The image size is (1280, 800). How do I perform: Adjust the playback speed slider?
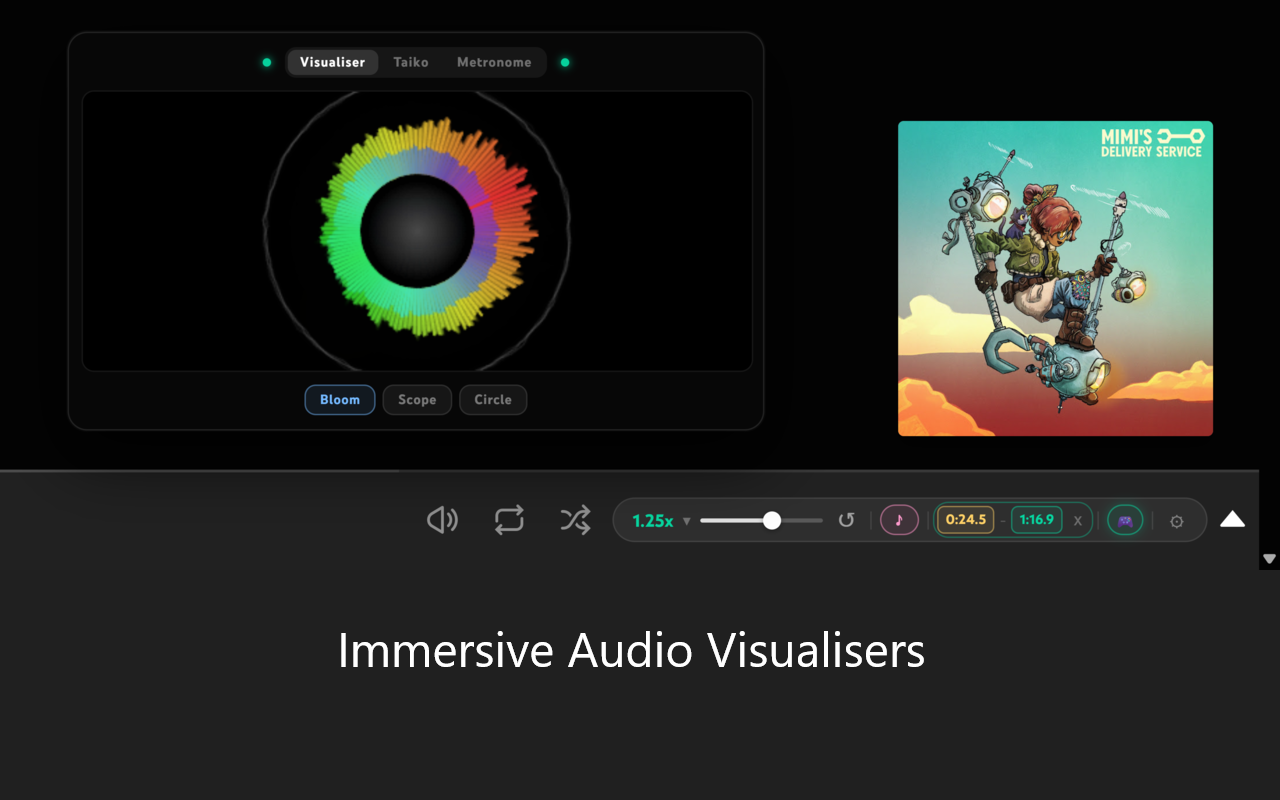coord(771,520)
